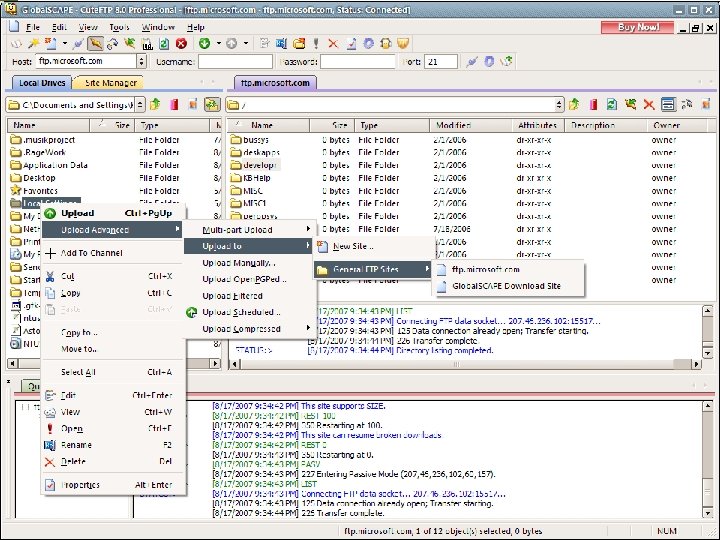Click the gold shield icon at the toolbar end
The image size is (720, 540).
click(x=403, y=44)
